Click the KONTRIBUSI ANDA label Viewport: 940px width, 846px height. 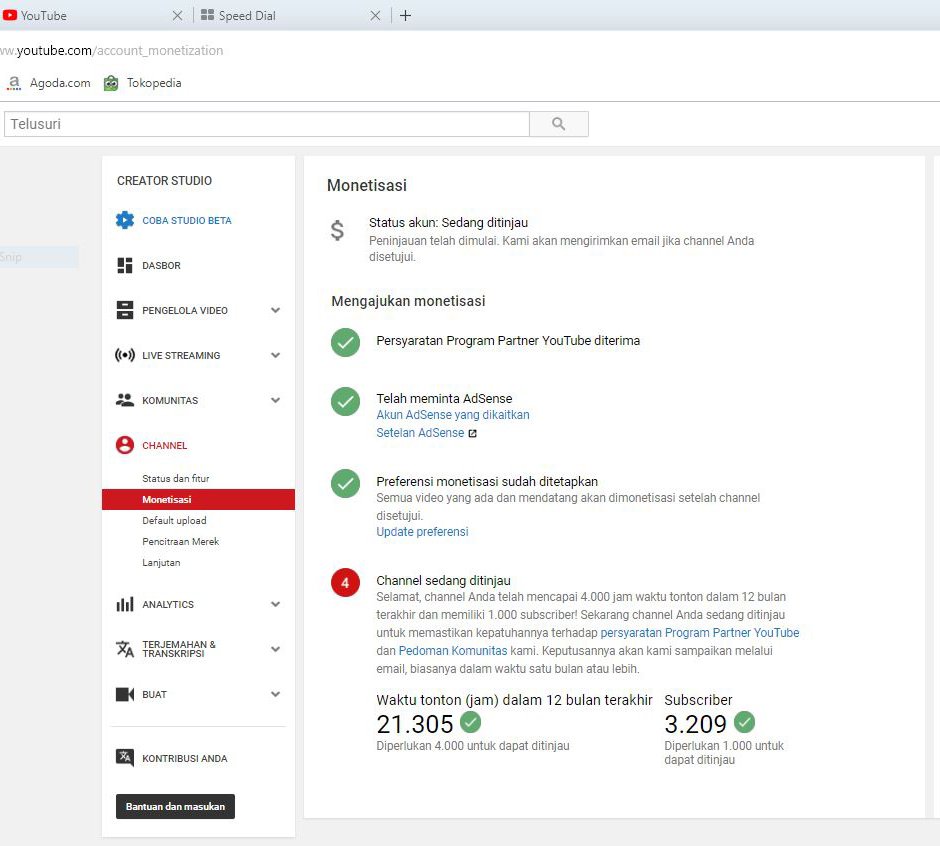click(x=185, y=758)
